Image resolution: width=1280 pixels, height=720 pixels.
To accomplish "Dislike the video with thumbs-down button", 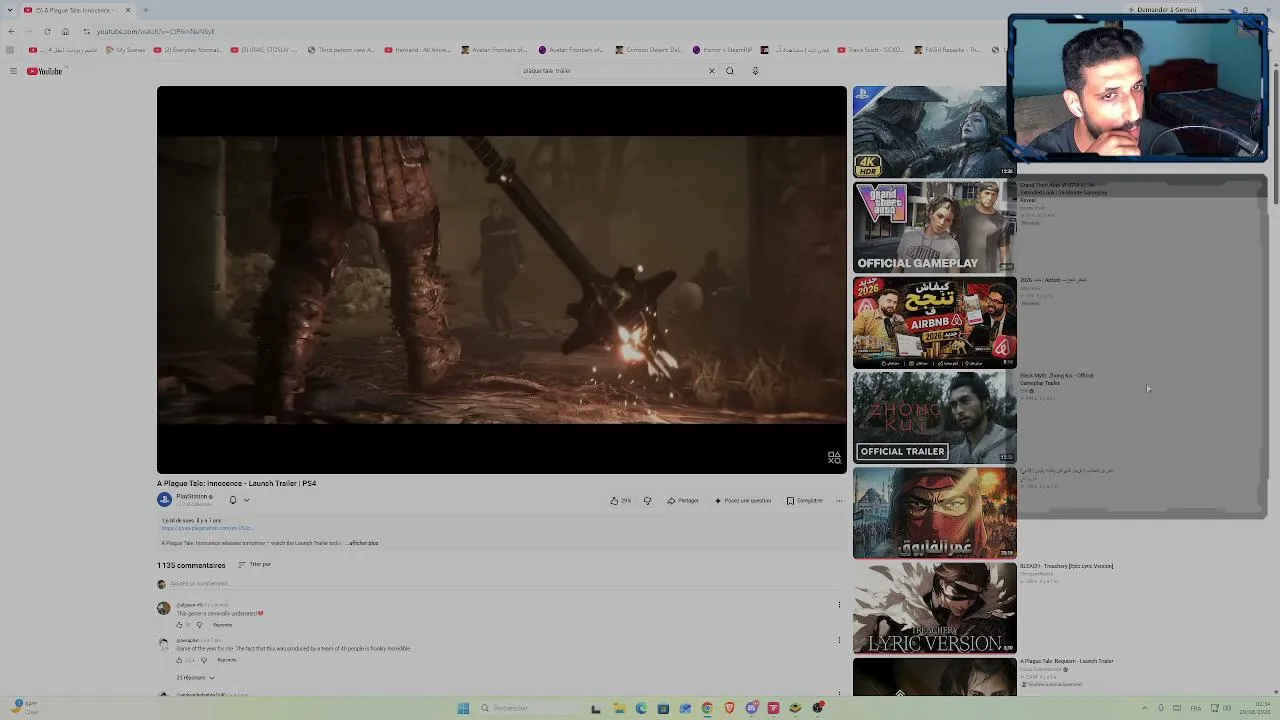I will [x=647, y=500].
